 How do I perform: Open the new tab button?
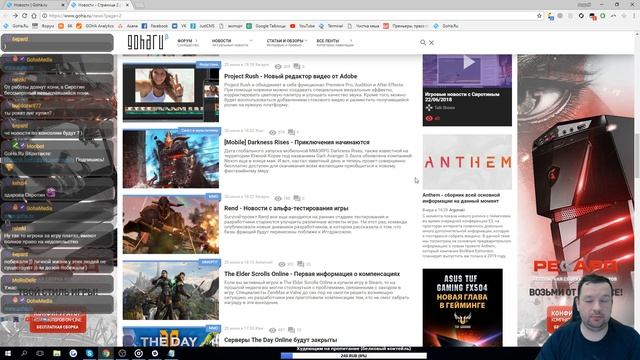140,5
